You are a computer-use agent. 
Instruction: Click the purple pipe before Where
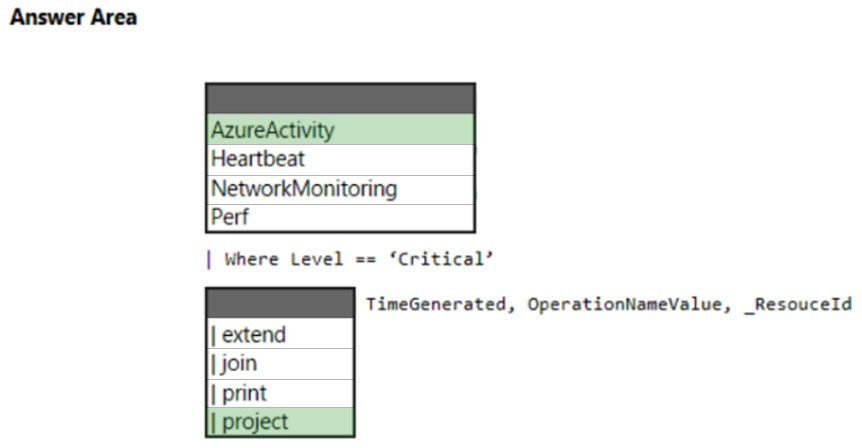[209, 259]
